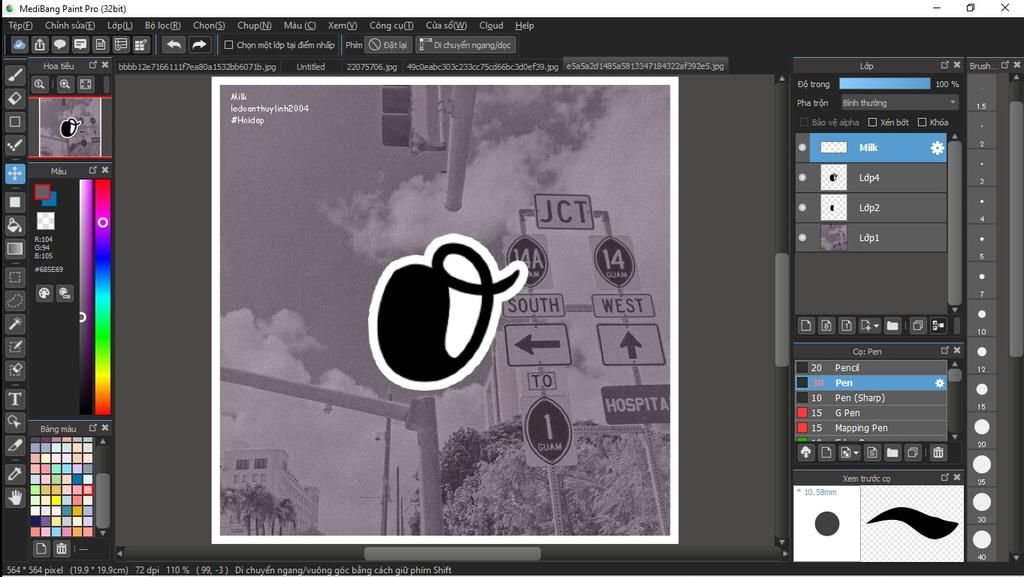Click the navigator canvas thumbnail

click(70, 127)
